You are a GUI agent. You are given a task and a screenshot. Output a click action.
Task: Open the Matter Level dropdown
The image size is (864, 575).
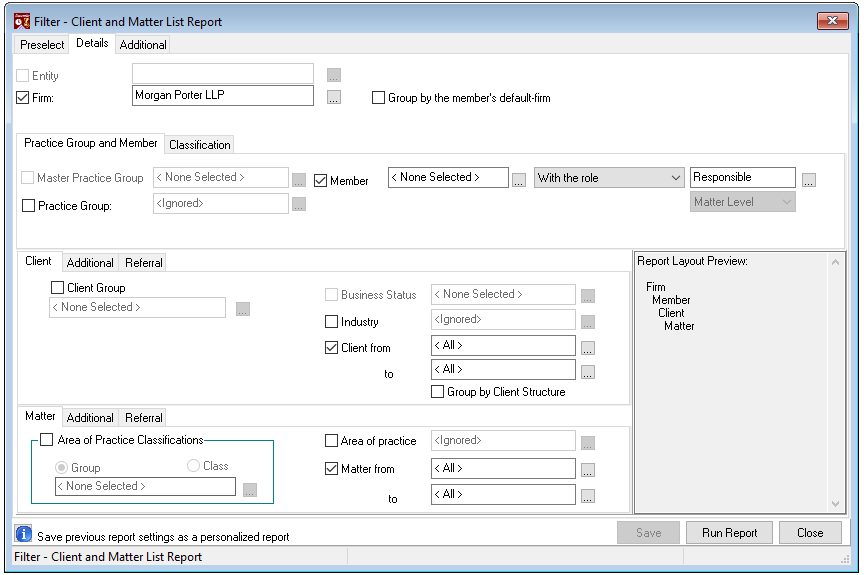[x=742, y=202]
